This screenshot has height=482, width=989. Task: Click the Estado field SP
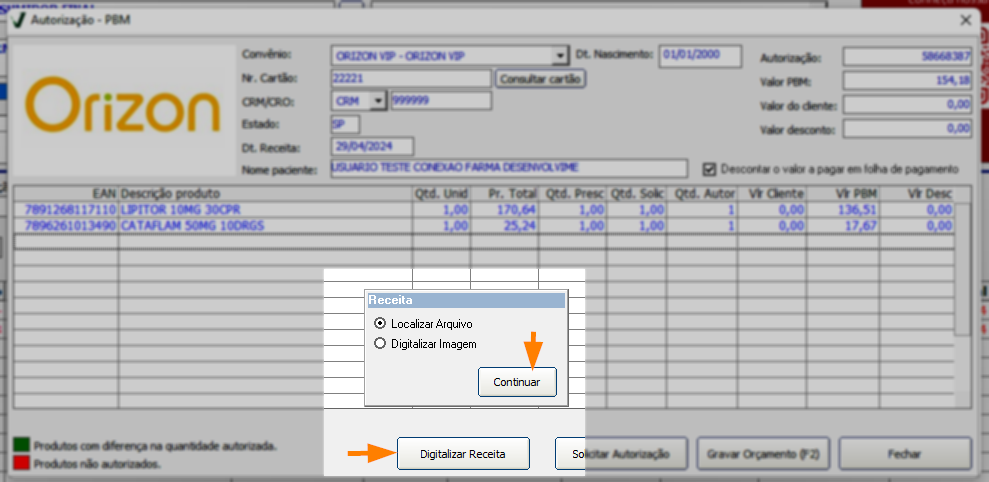[345, 124]
